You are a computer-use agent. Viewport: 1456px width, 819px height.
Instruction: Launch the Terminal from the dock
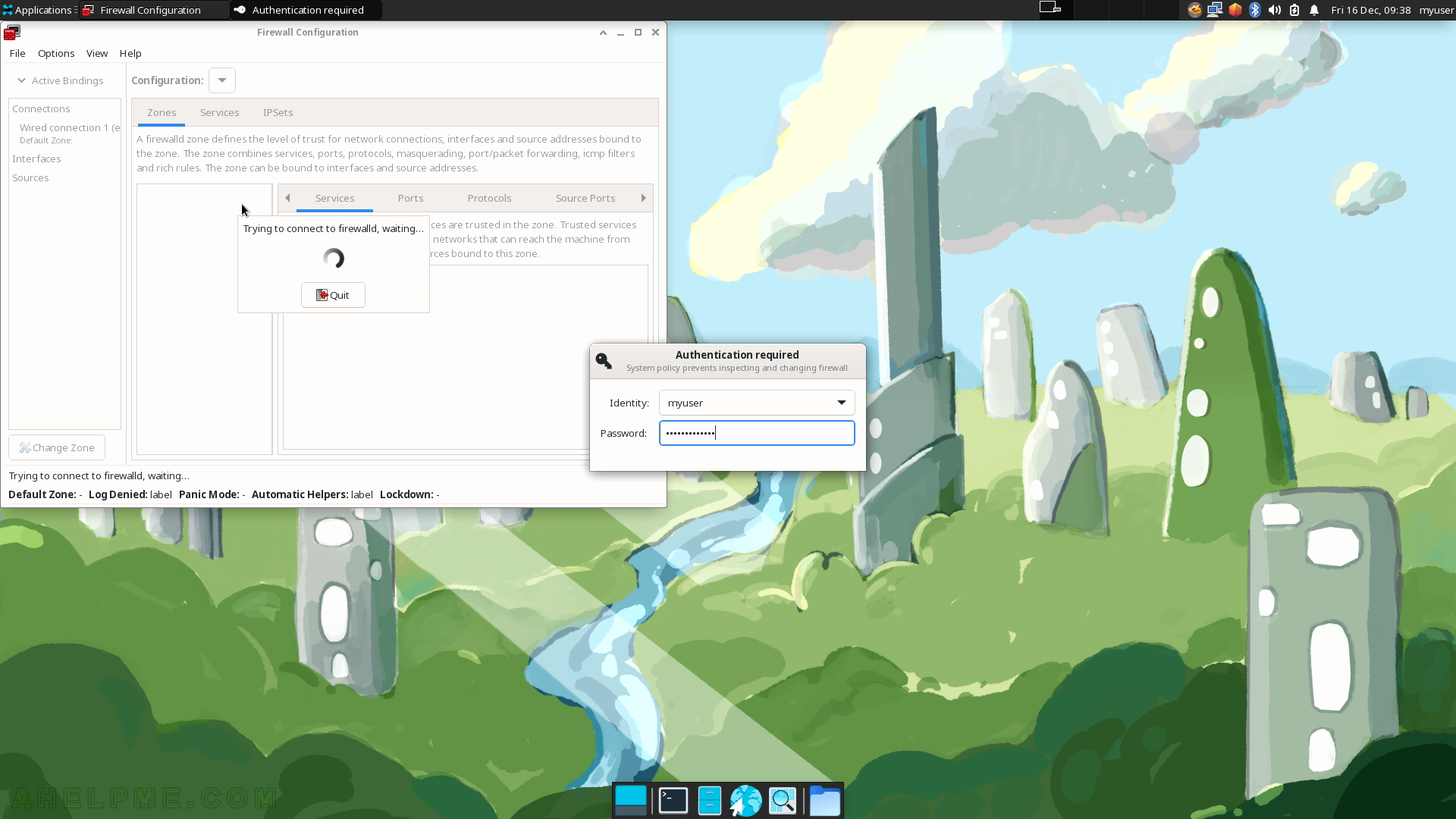coord(673,801)
